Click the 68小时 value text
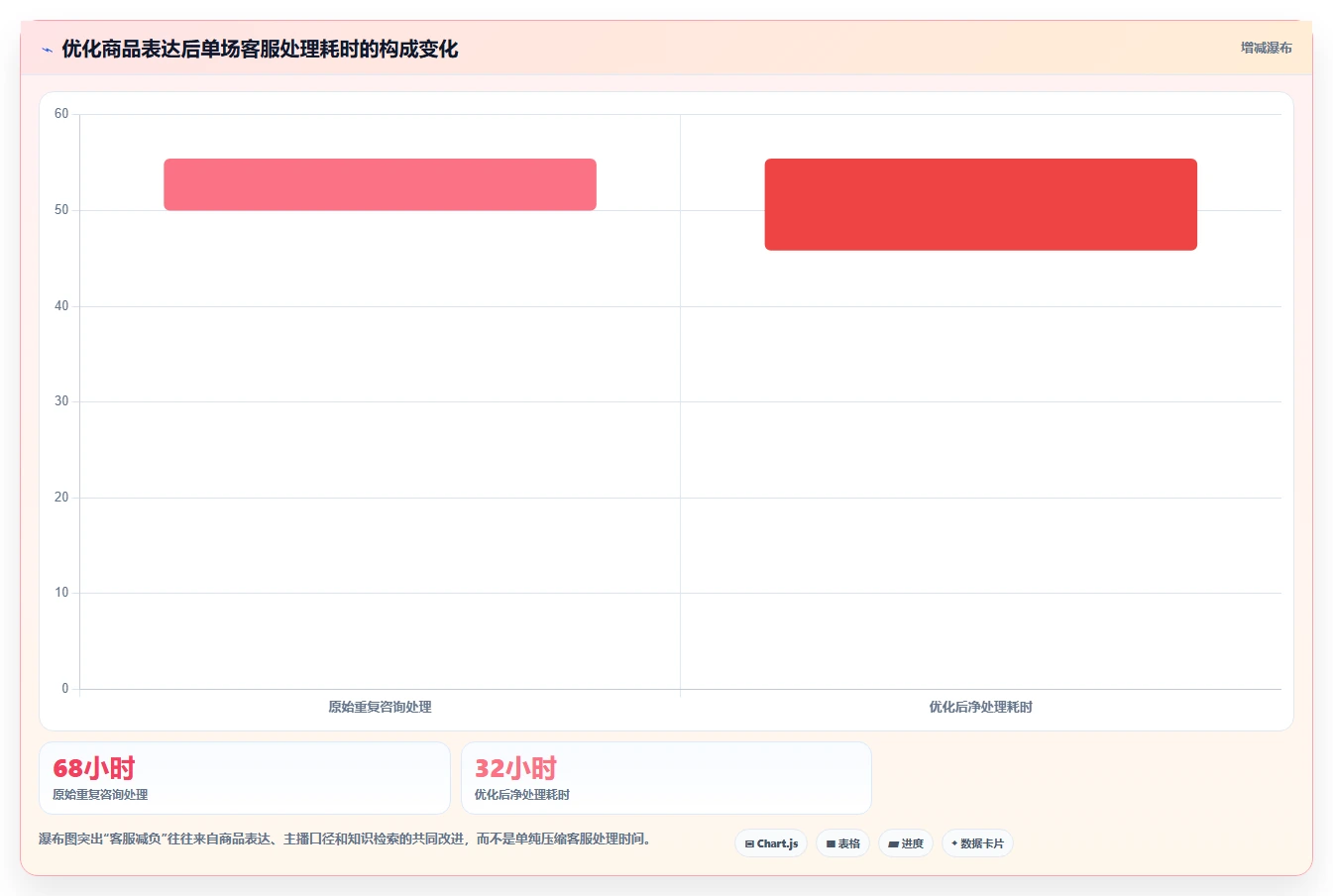The width and height of the screenshot is (1333, 896). pos(93,768)
